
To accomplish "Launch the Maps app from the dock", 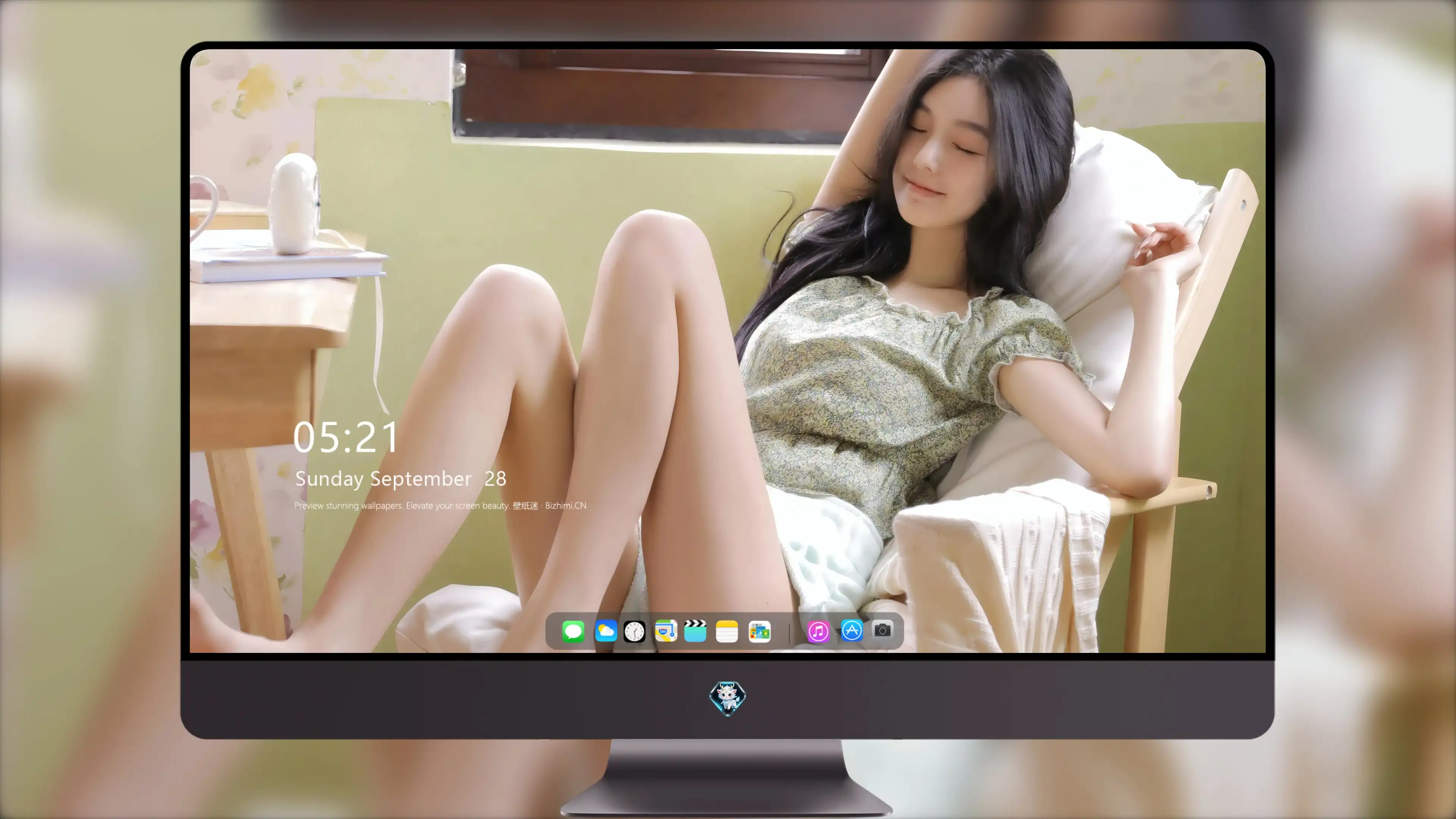I will tap(666, 631).
